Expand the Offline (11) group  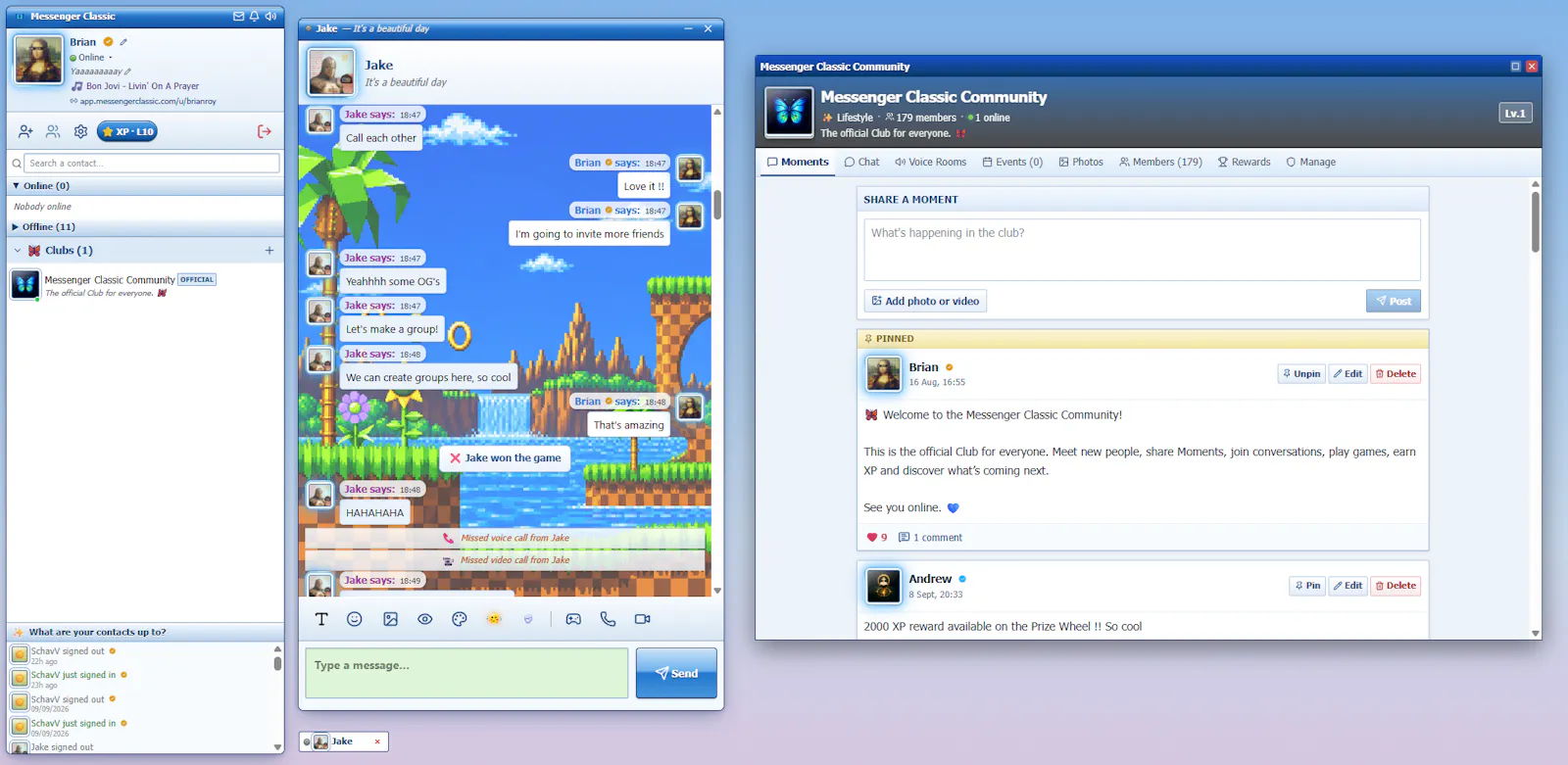145,227
